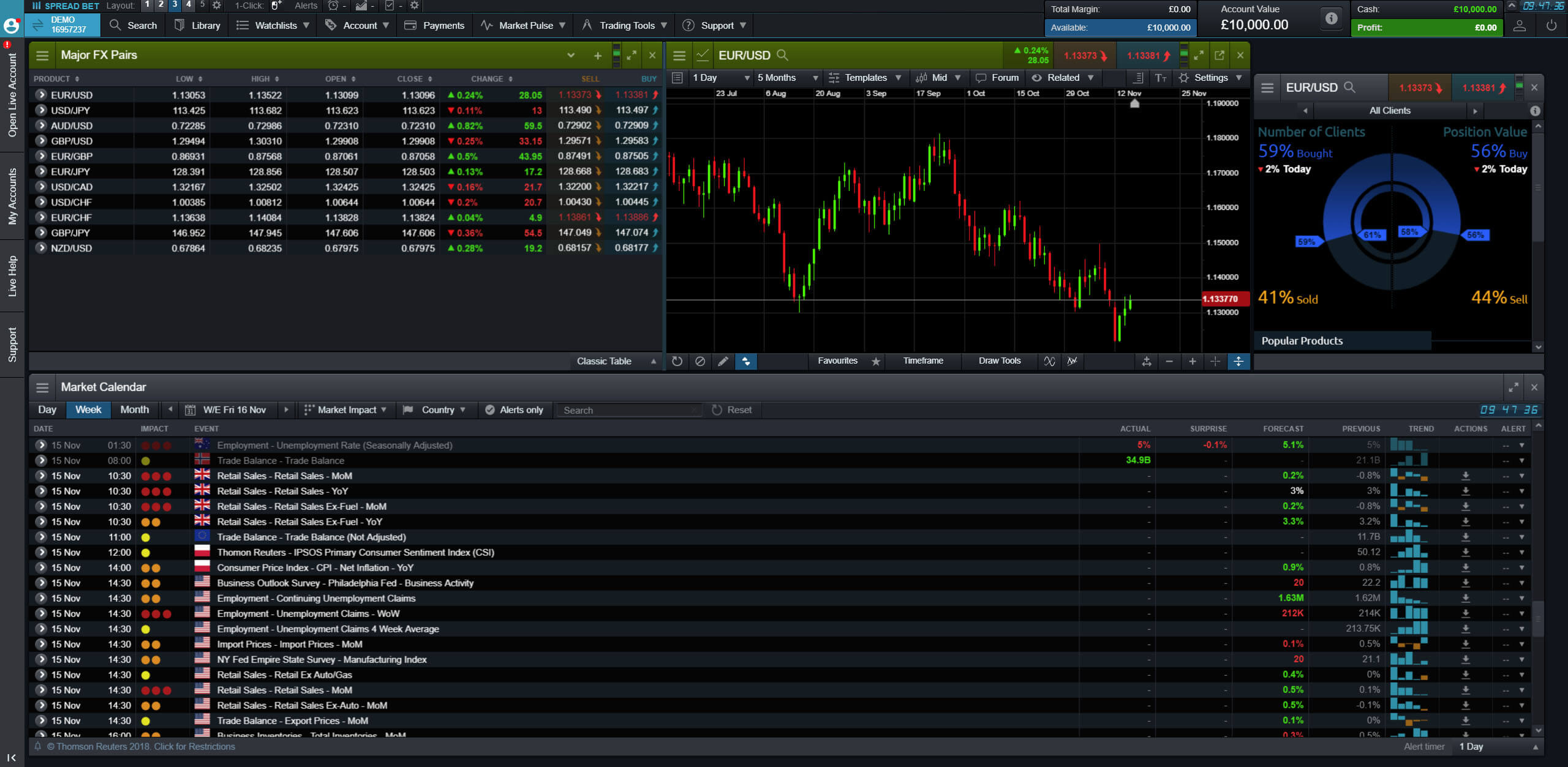Open Related menu on chart
This screenshot has width=1568, height=767.
pos(1063,78)
